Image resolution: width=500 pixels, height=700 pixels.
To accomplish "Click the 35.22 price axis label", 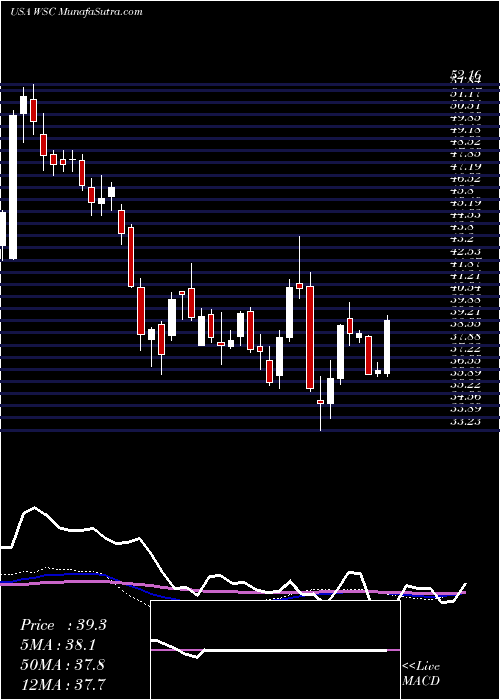I will tap(466, 384).
